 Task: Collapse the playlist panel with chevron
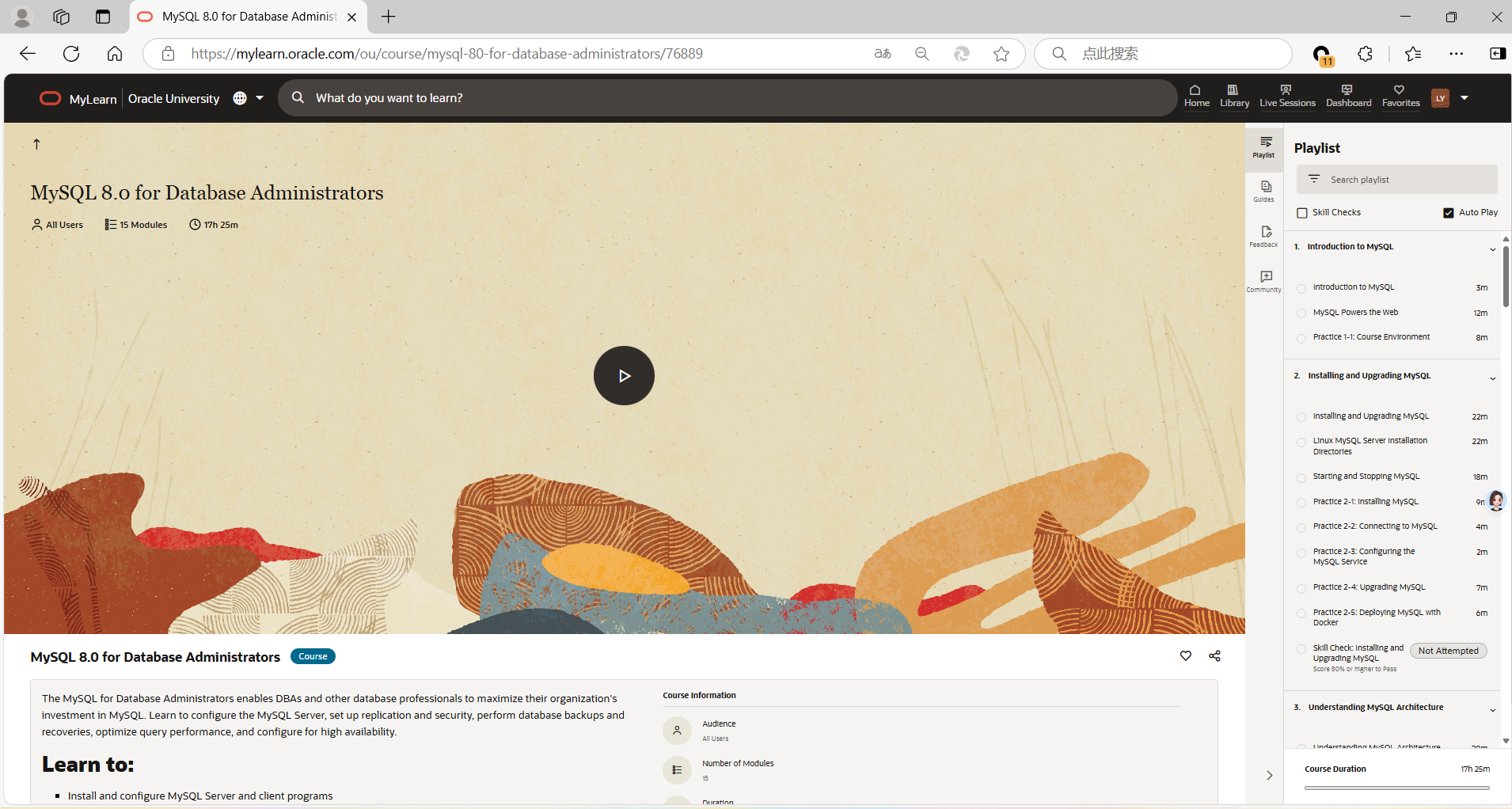(x=1269, y=776)
